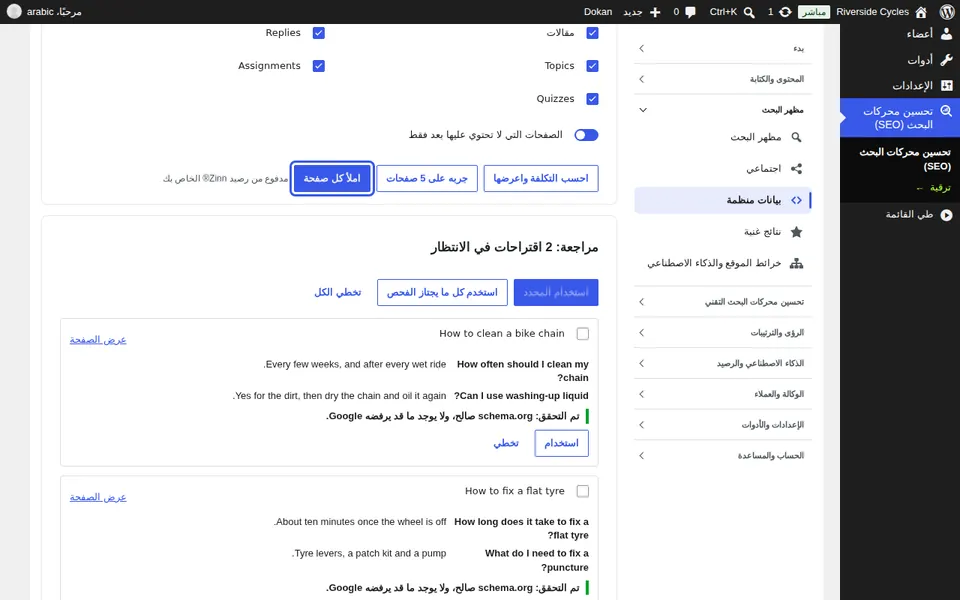Image resolution: width=960 pixels, height=600 pixels.
Task: Click the جربه على 5 صفحات button
Action: coord(427,178)
